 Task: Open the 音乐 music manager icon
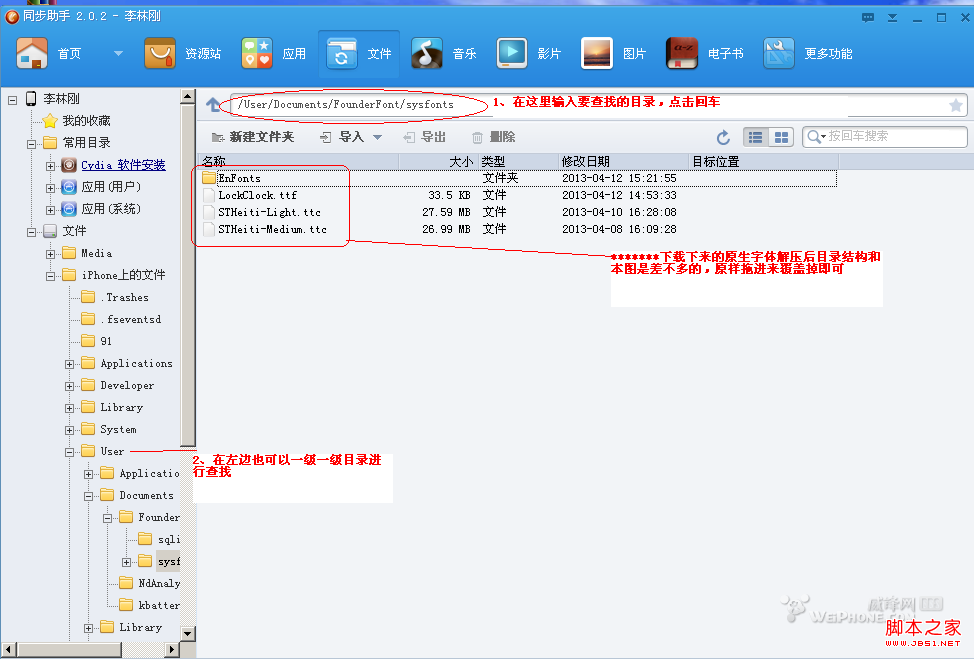pos(427,54)
